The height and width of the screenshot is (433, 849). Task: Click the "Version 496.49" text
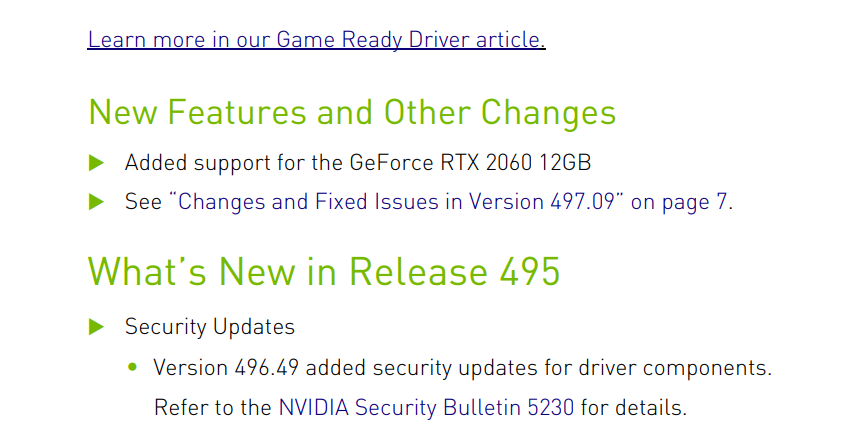tap(226, 368)
